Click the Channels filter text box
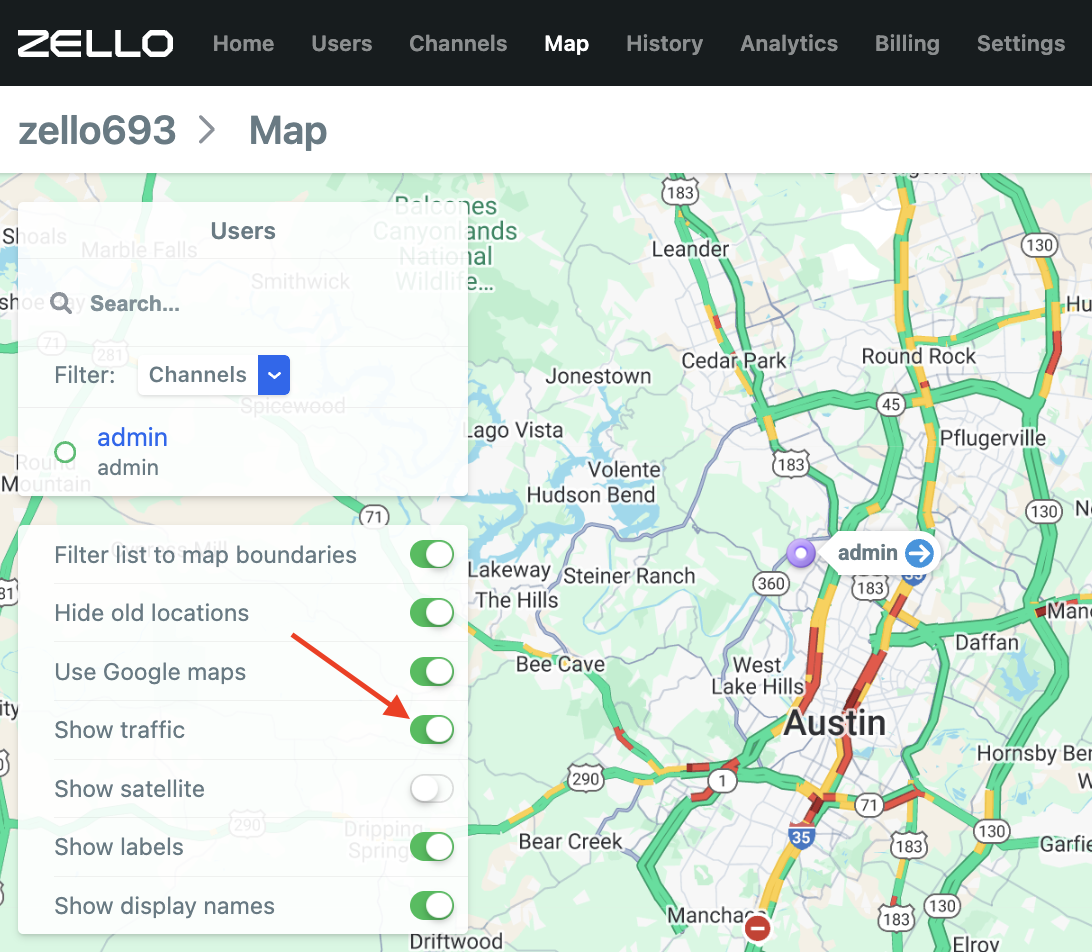The height and width of the screenshot is (952, 1092). [x=198, y=375]
